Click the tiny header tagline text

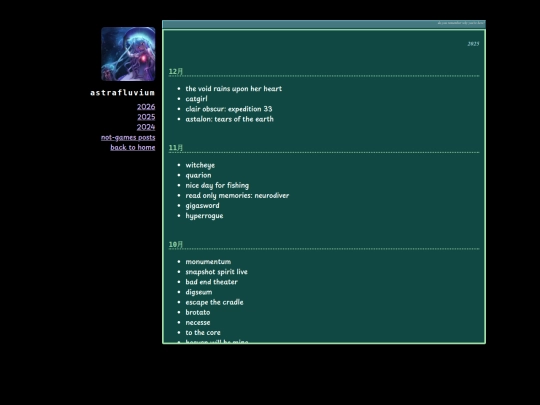pyautogui.click(x=460, y=23)
